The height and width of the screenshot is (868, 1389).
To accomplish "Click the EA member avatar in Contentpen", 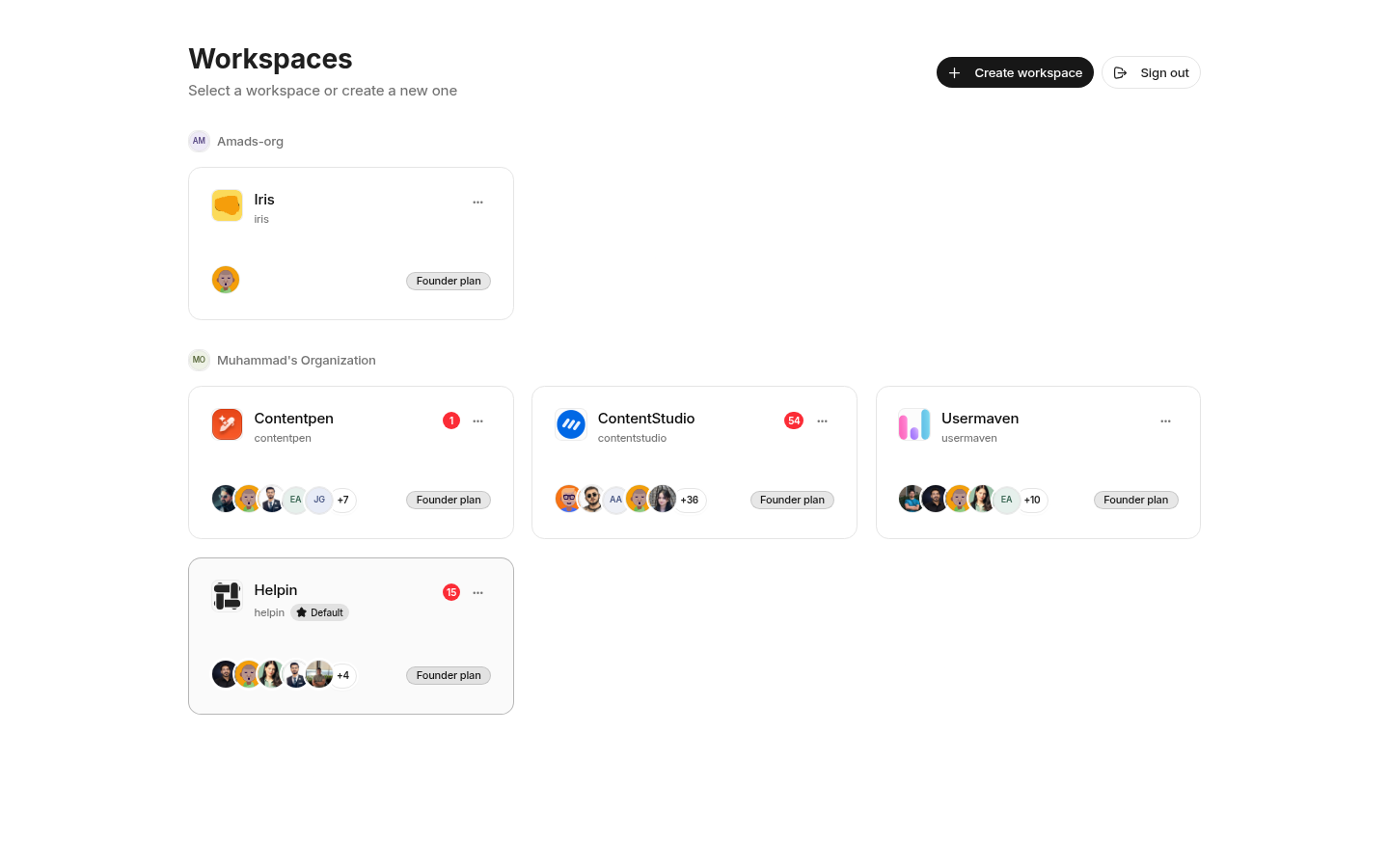I will (x=295, y=500).
